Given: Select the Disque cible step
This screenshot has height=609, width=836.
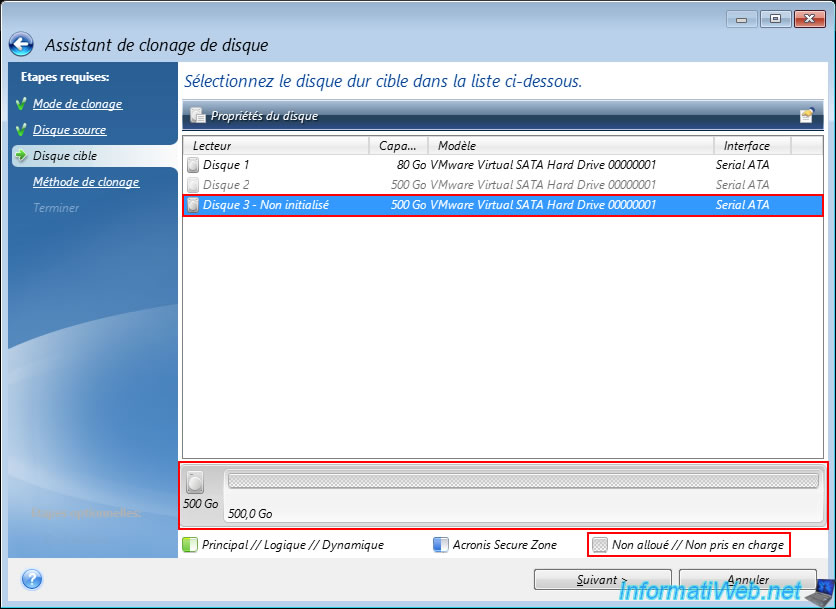Looking at the screenshot, I should (65, 156).
